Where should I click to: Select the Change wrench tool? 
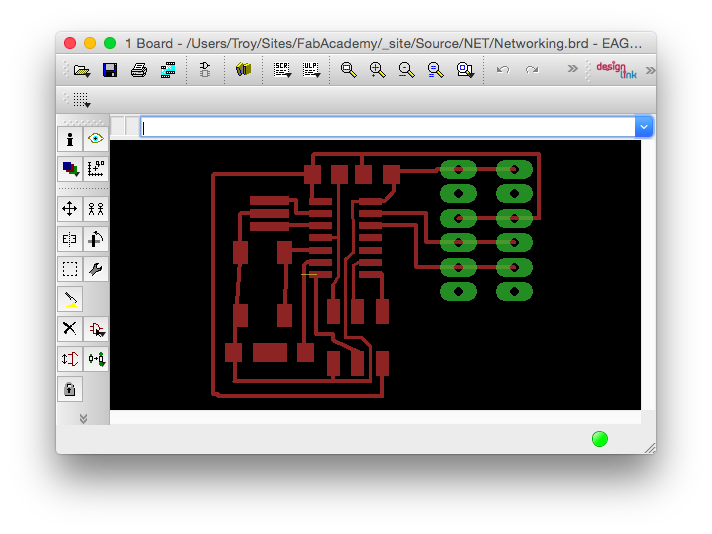[96, 269]
